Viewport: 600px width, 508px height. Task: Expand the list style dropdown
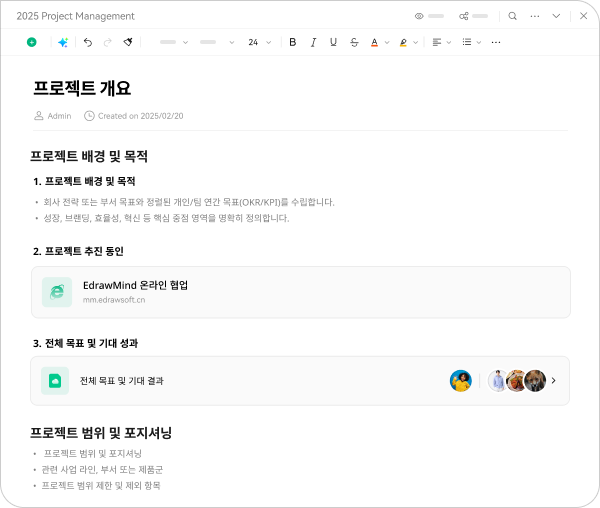click(x=479, y=42)
